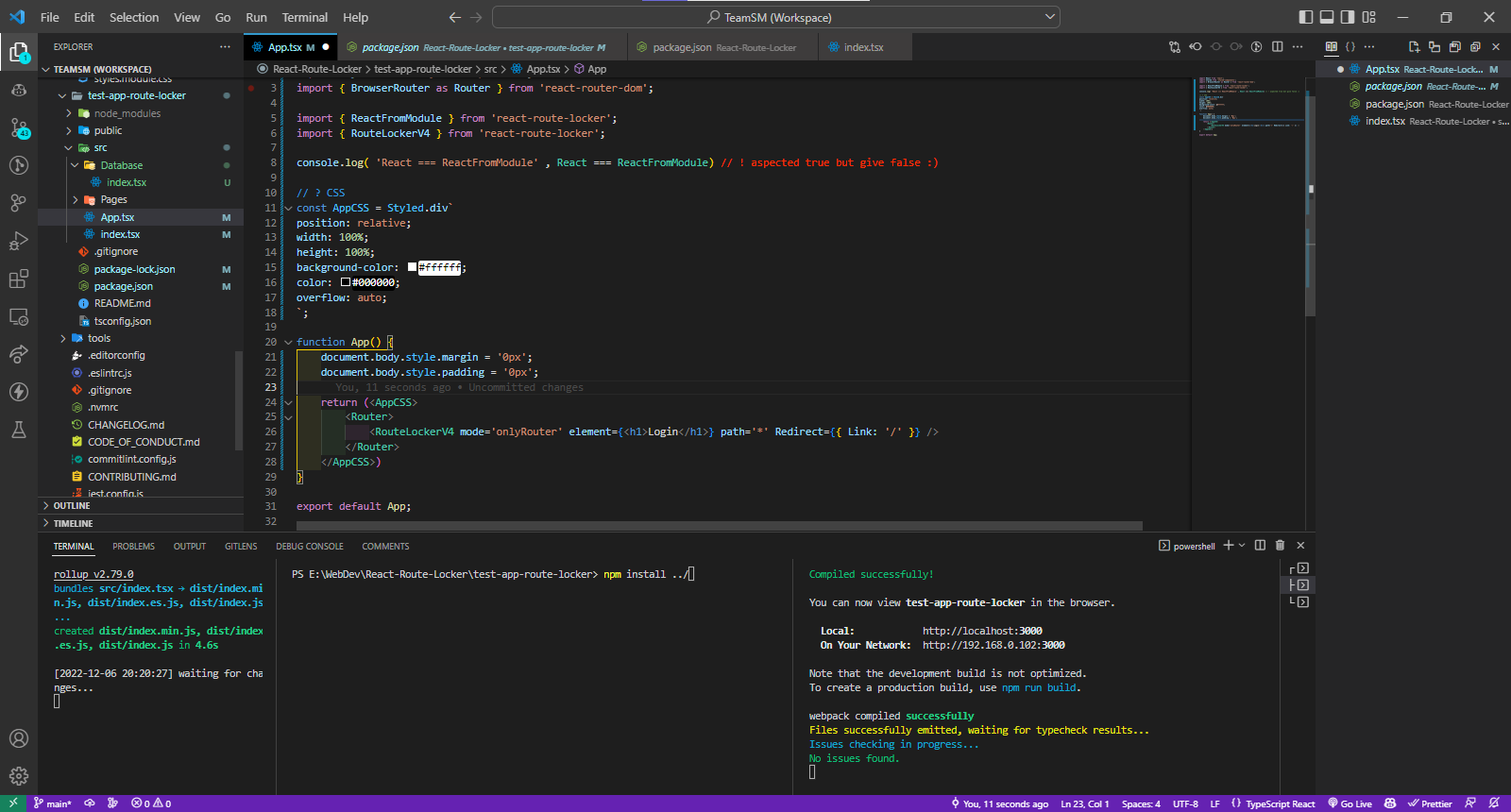
Task: Open the File menu
Action: 50,17
